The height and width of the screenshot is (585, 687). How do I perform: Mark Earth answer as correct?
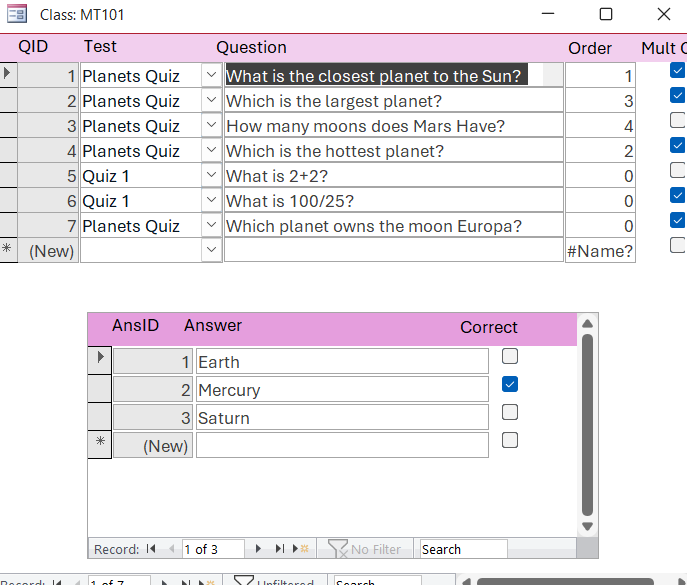click(x=510, y=356)
